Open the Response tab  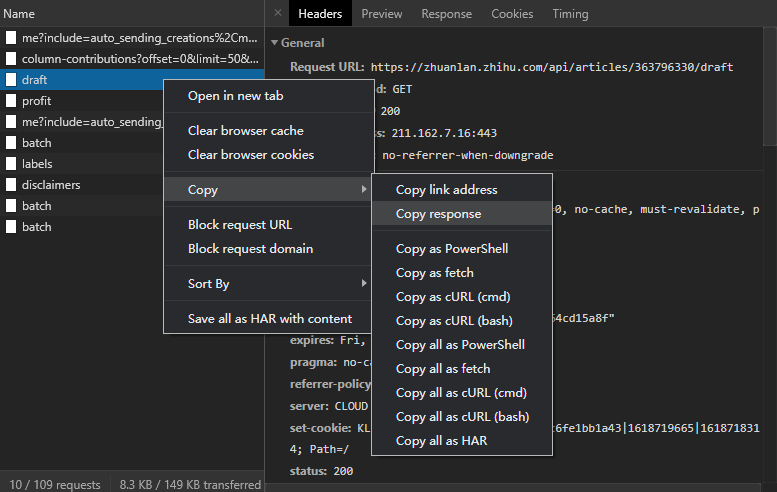[x=446, y=14]
